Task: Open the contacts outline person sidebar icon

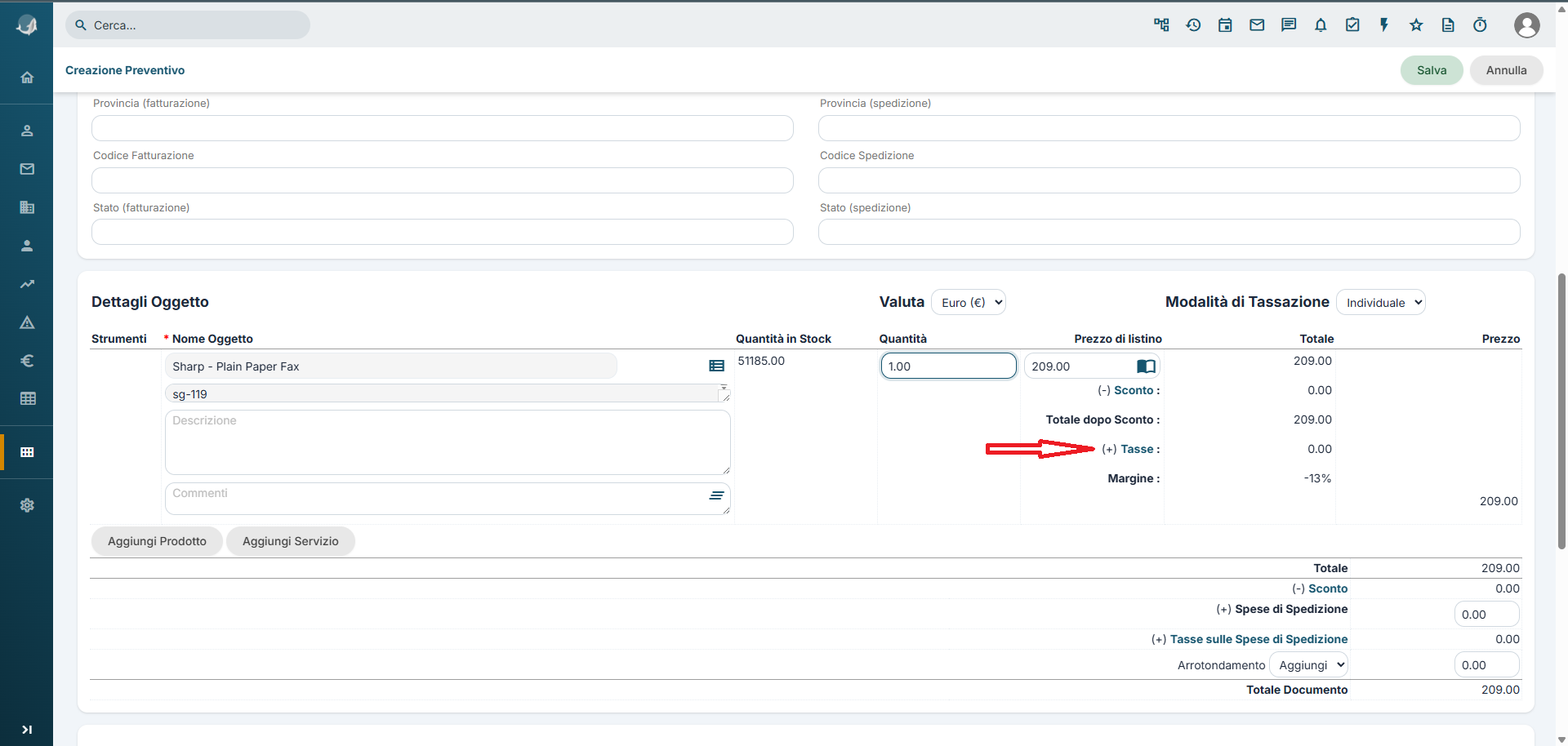Action: [x=27, y=131]
